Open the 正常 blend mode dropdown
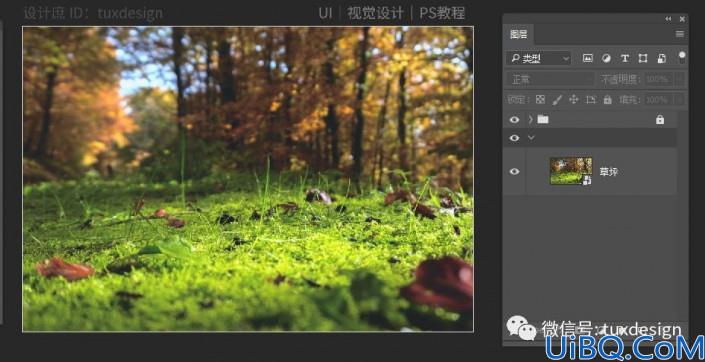This screenshot has width=705, height=362. click(551, 80)
